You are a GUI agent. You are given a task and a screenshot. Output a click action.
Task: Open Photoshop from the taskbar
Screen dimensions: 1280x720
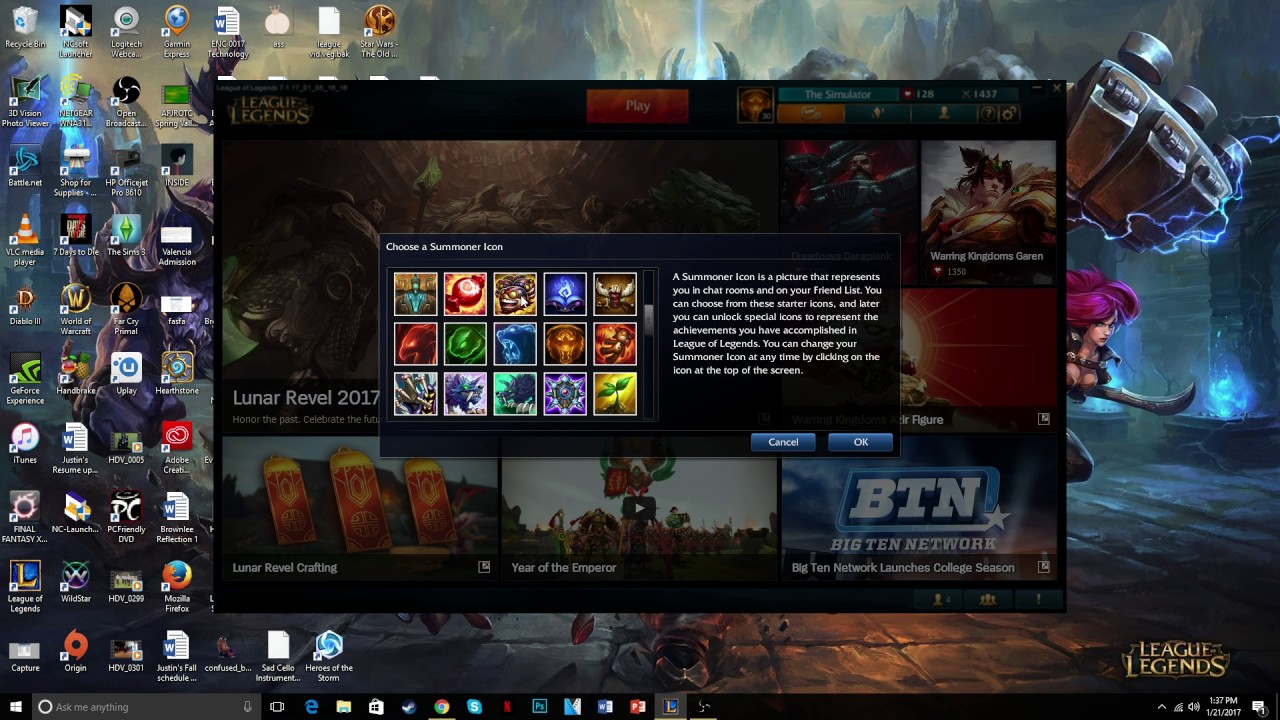click(539, 707)
